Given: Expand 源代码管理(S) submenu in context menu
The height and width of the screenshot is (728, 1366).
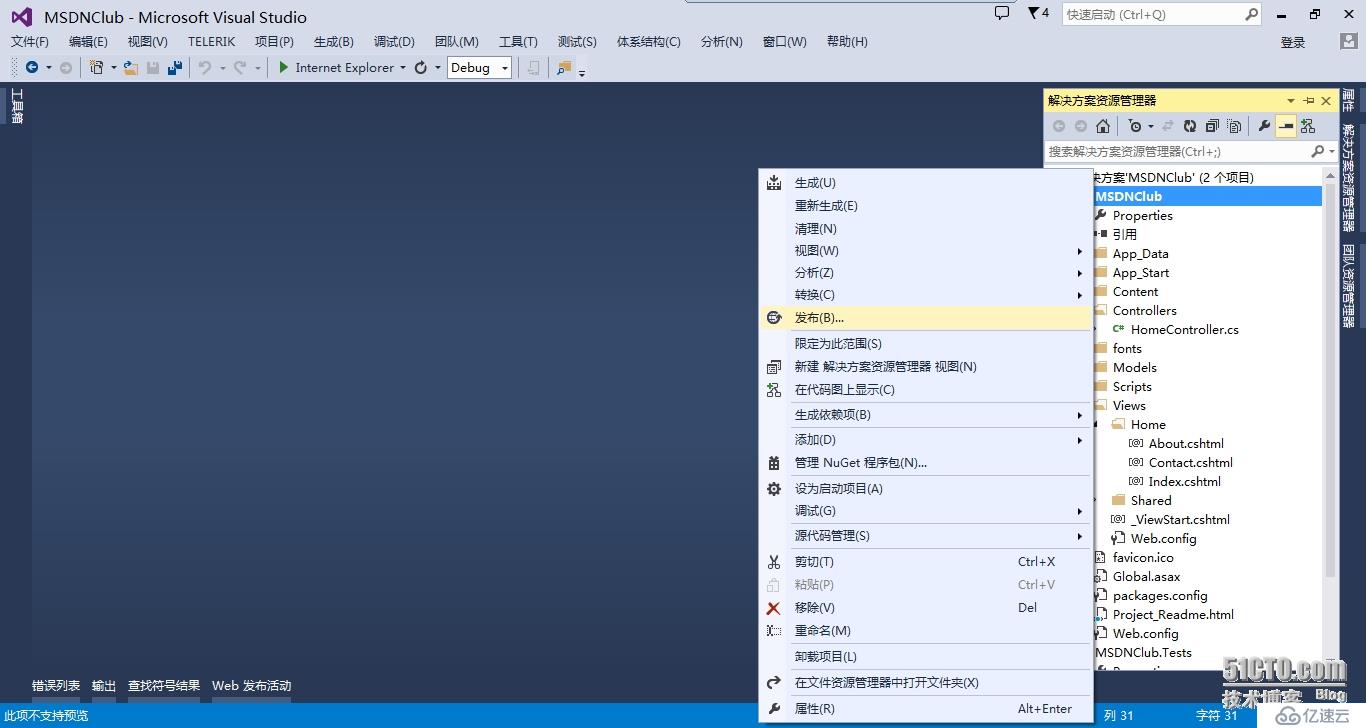Looking at the screenshot, I should coord(925,535).
